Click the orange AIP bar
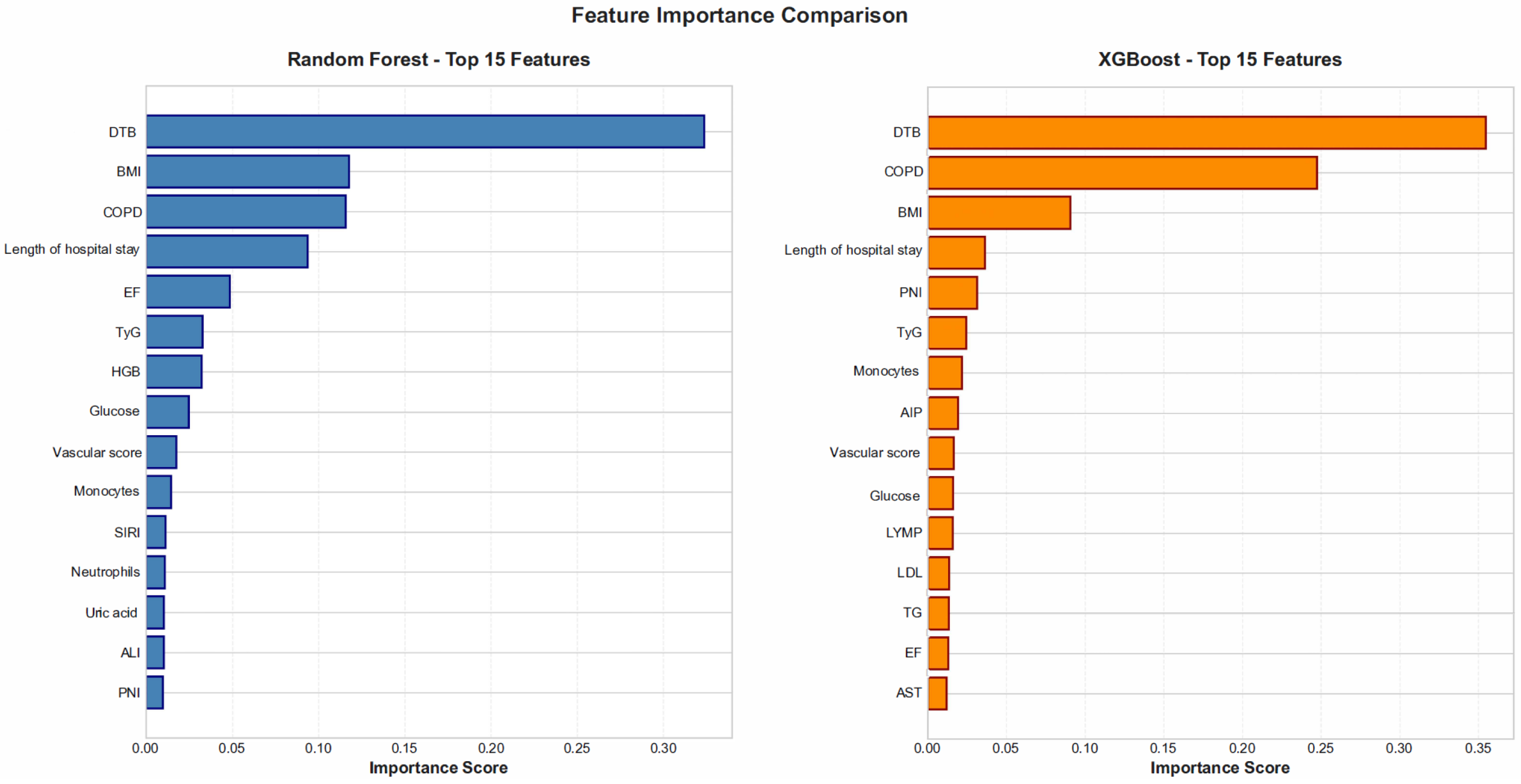Viewport: 1521px width, 784px height. coord(943,413)
